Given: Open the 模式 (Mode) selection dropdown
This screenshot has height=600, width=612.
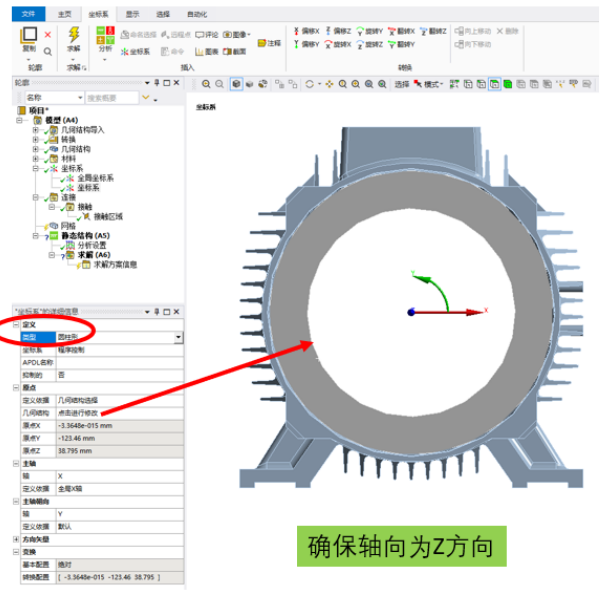Looking at the screenshot, I should point(429,84).
